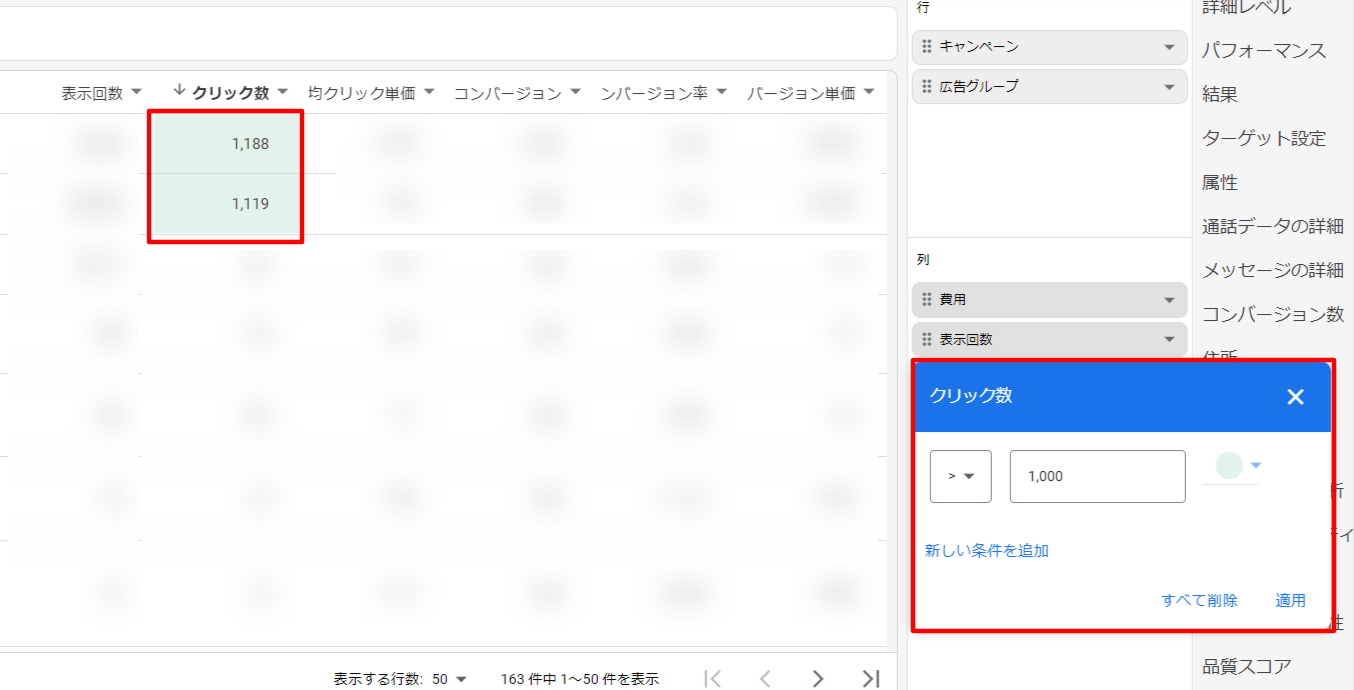Select 品質スコア in the category list

click(1246, 666)
